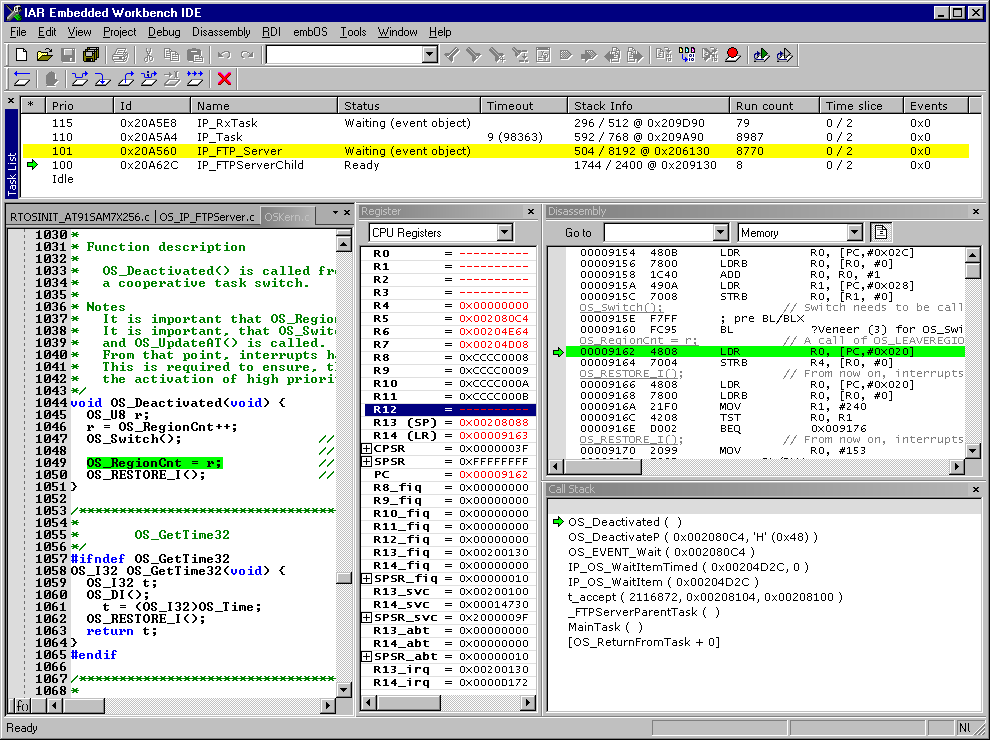Click the Debug without Downloading icon
The height and width of the screenshot is (740, 990).
pyautogui.click(x=784, y=56)
